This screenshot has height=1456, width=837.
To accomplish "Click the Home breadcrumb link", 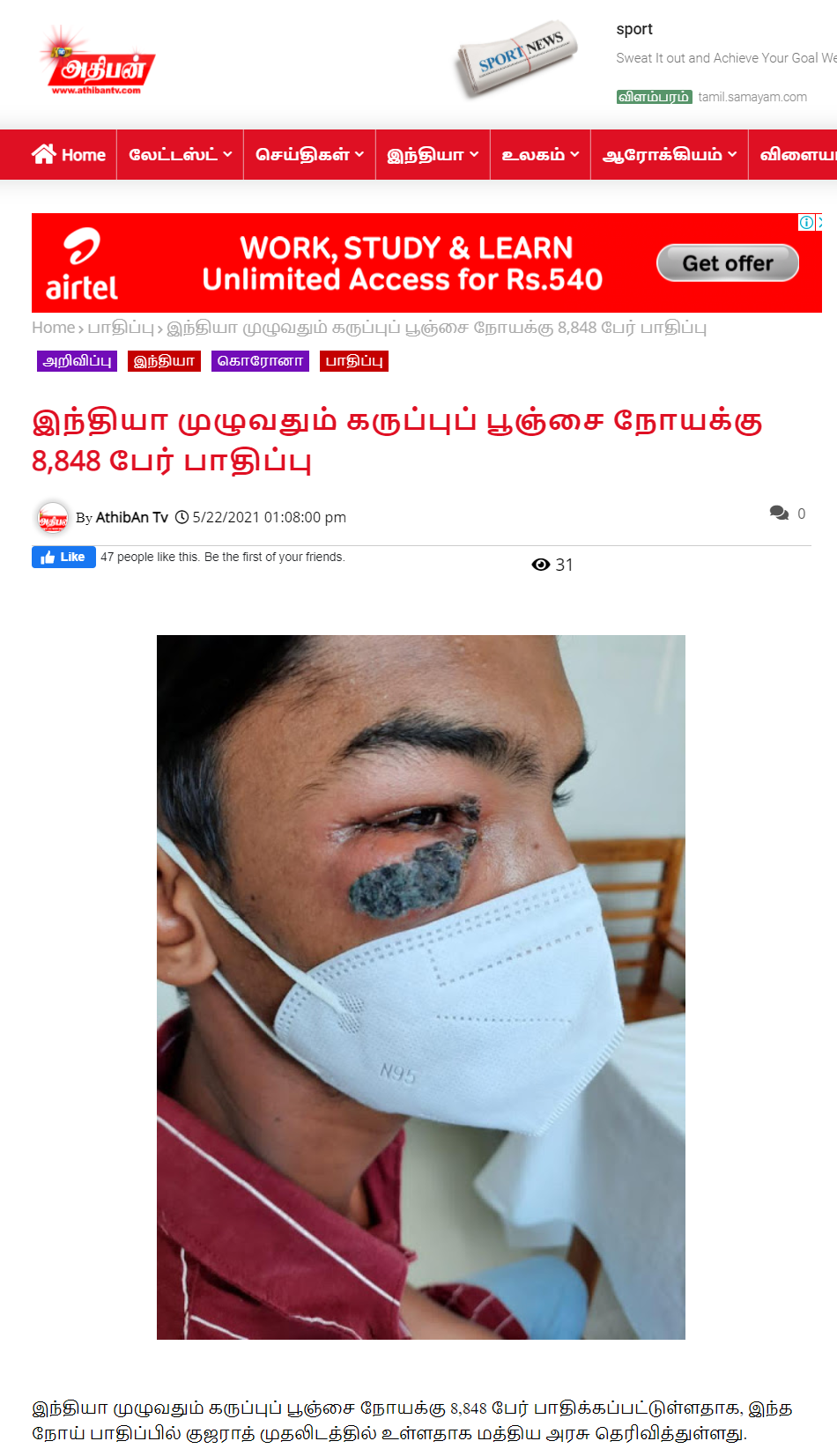I will pos(53,328).
